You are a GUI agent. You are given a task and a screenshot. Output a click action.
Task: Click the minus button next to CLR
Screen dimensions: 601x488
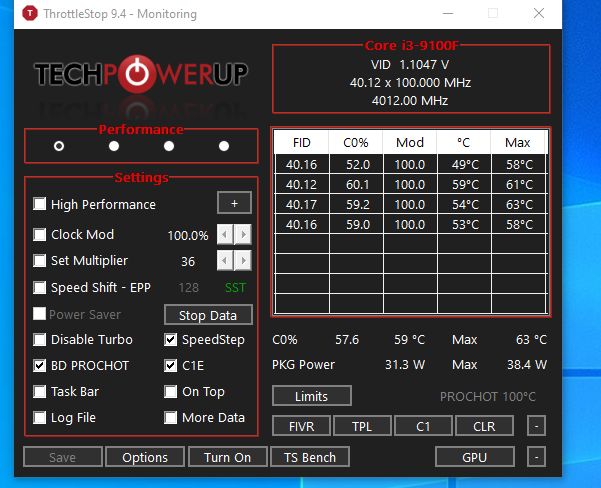click(x=537, y=426)
